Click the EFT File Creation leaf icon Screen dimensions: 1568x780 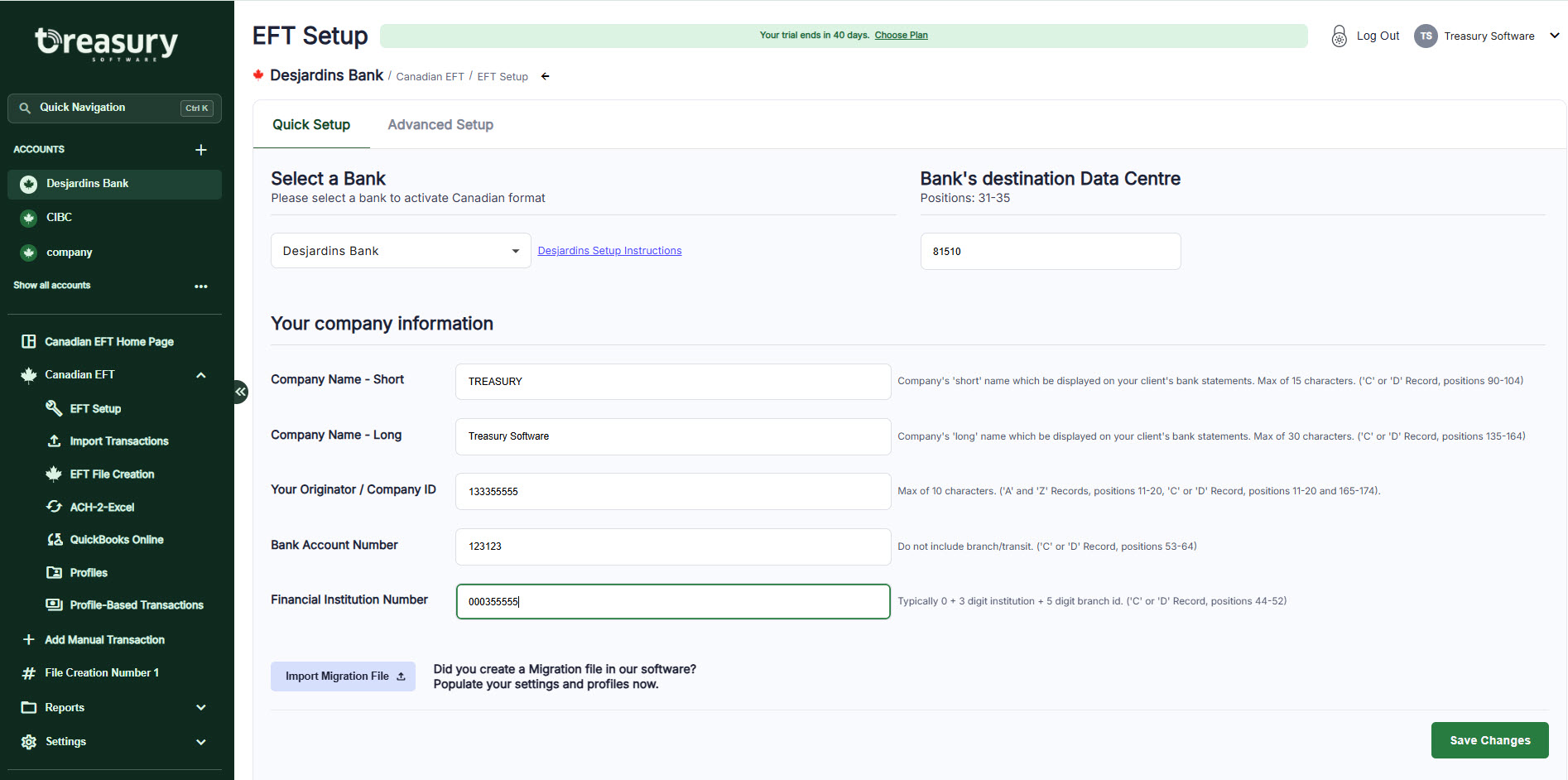pyautogui.click(x=54, y=474)
